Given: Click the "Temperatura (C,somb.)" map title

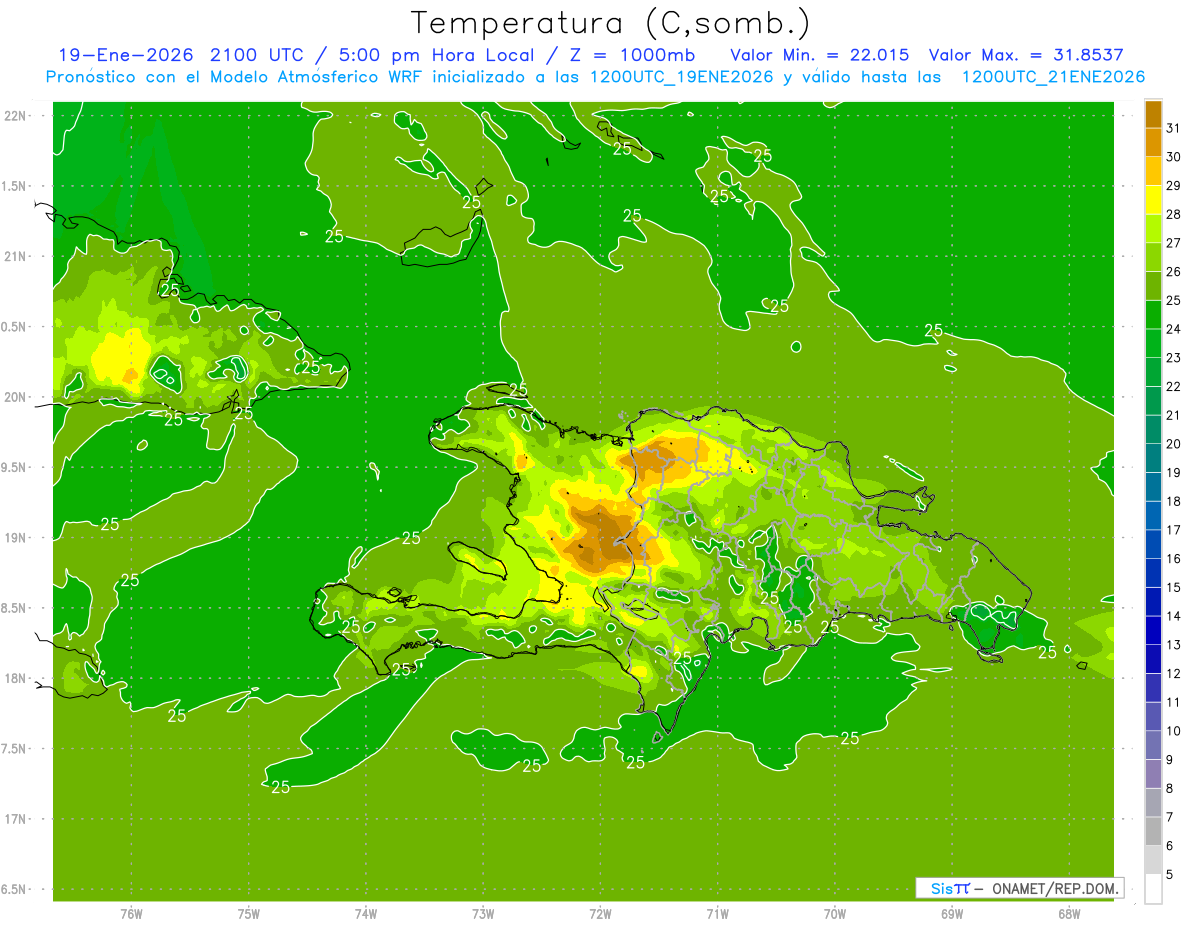Looking at the screenshot, I should coord(610,23).
